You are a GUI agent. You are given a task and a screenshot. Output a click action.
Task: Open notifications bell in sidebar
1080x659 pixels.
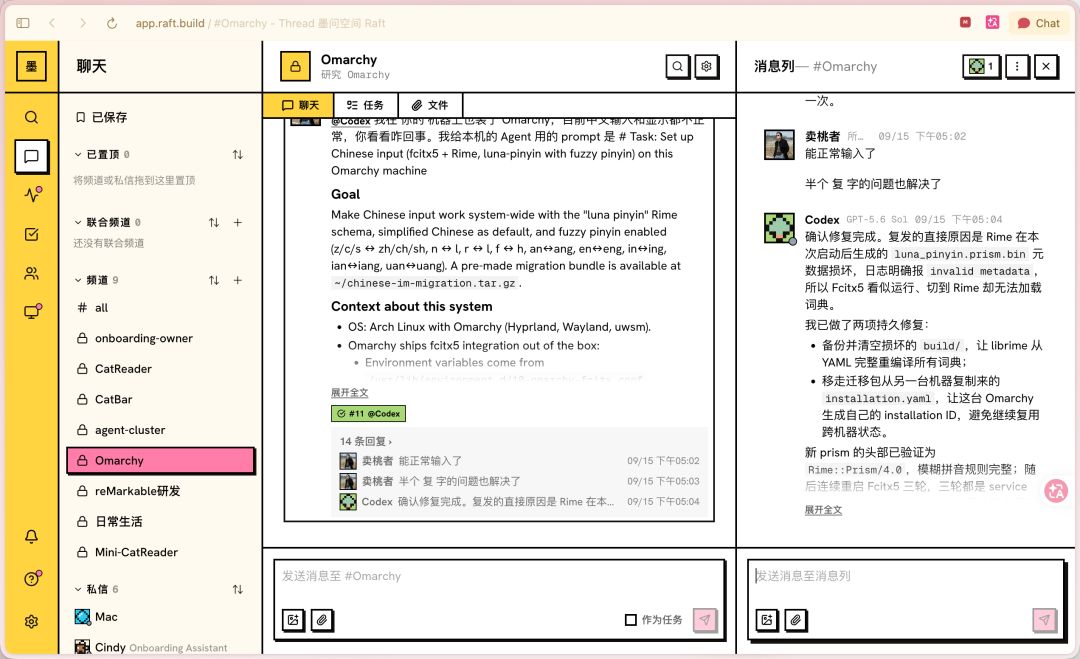32,536
